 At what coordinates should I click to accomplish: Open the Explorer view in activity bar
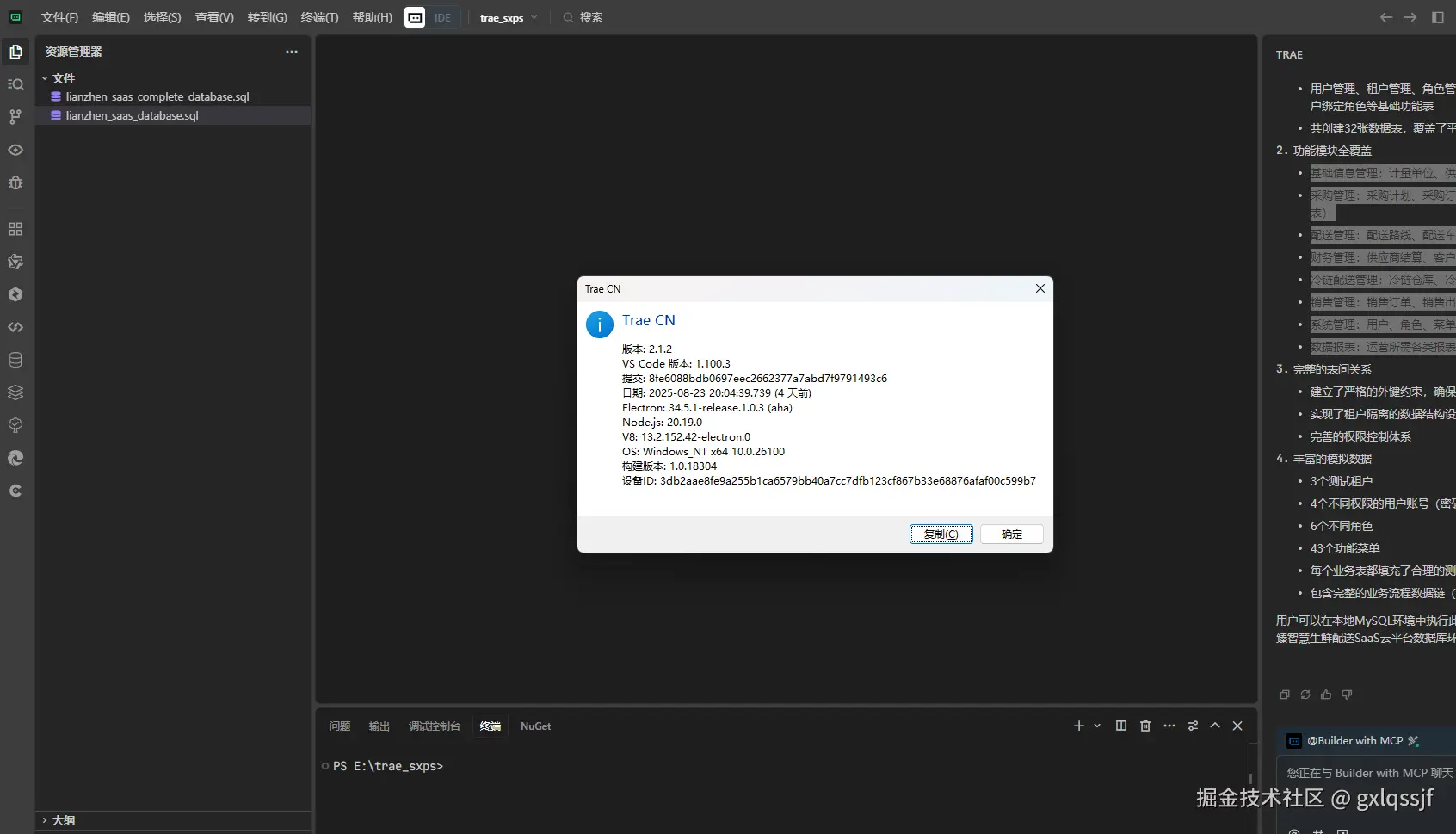(x=15, y=52)
